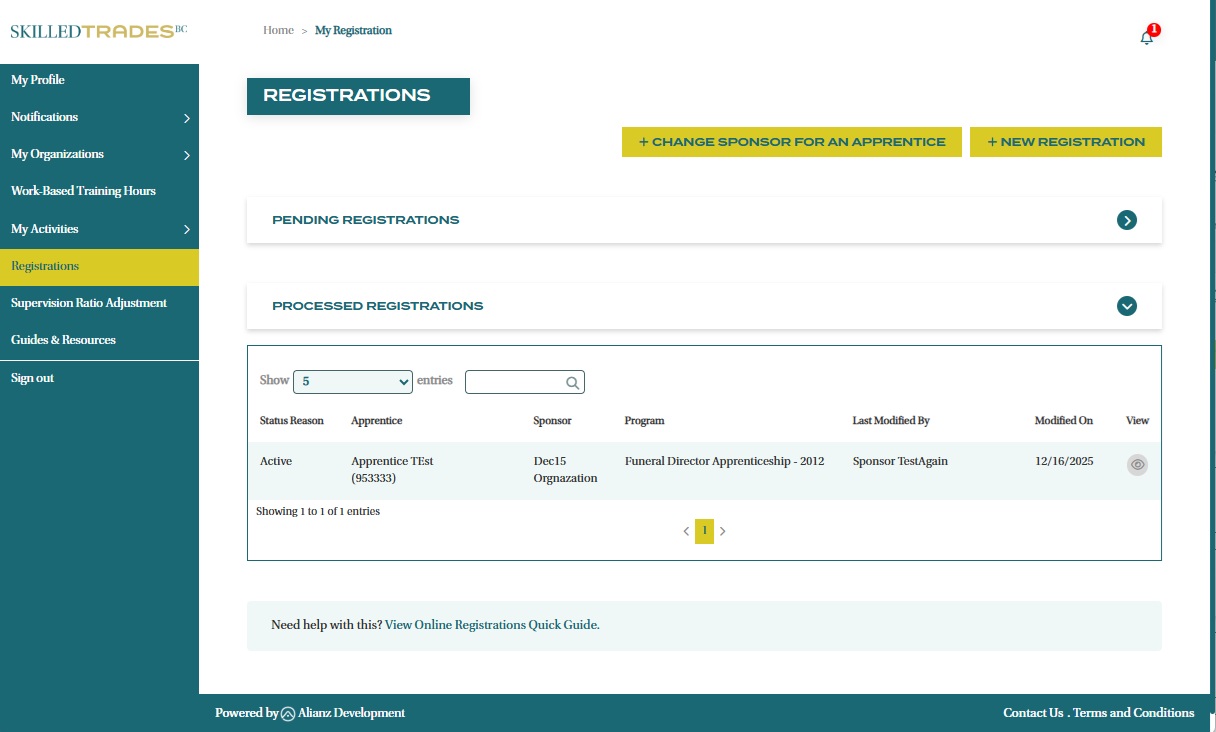Screen dimensions: 1216x732
Task: Expand the Notifications sidebar menu
Action: (x=186, y=118)
